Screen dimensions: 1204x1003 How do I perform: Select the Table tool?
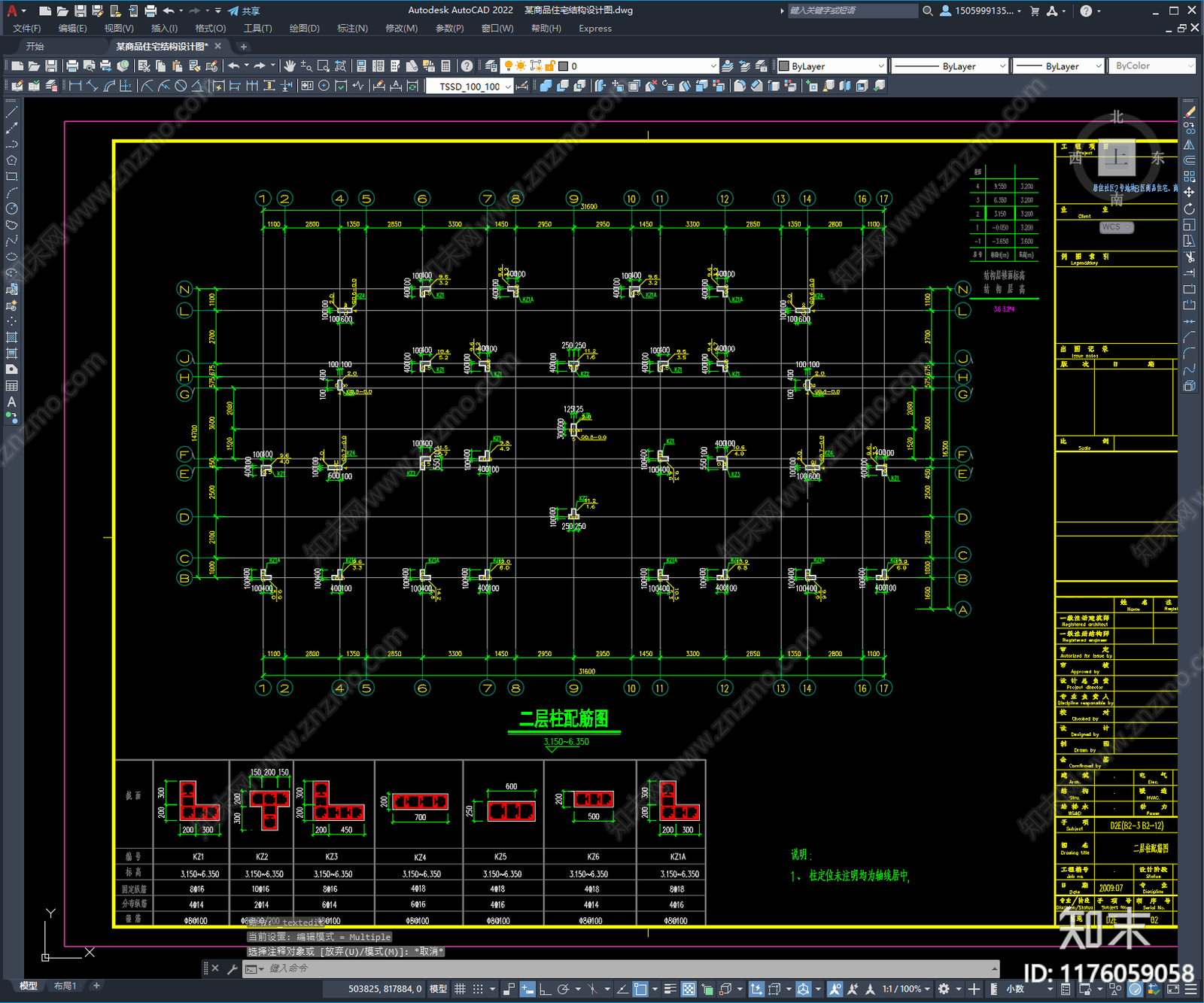point(11,385)
